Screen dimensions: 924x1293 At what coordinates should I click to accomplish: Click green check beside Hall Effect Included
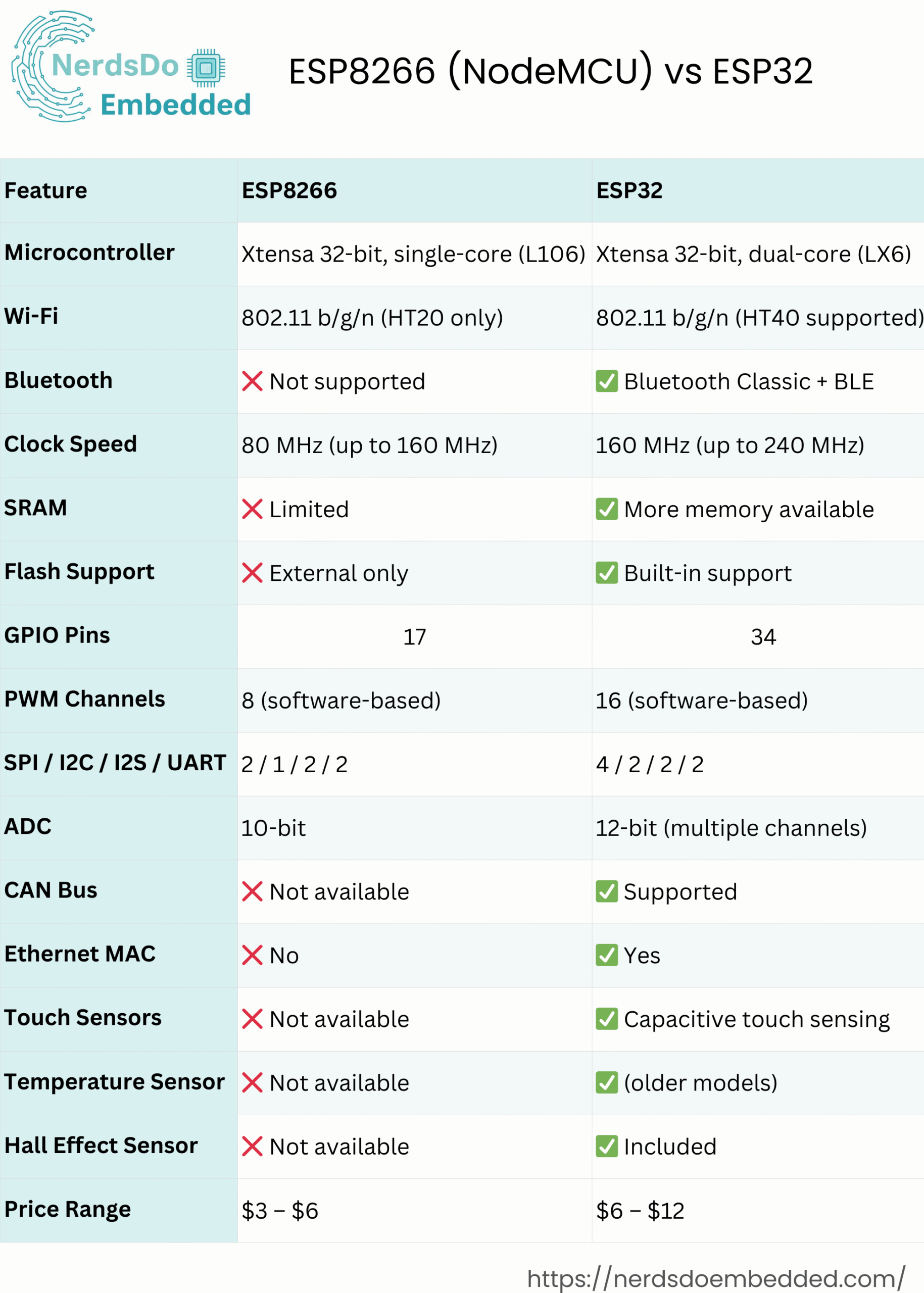607,1146
